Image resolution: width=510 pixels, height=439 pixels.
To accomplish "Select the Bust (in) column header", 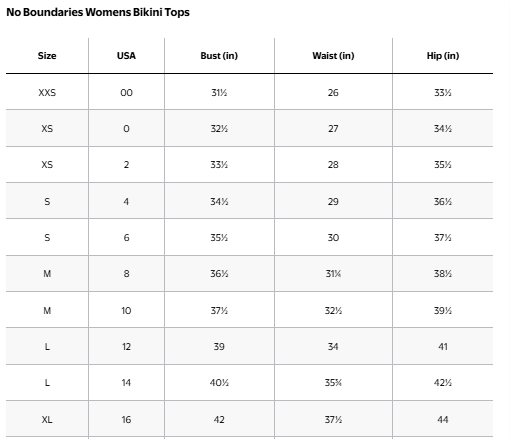I will 219,56.
